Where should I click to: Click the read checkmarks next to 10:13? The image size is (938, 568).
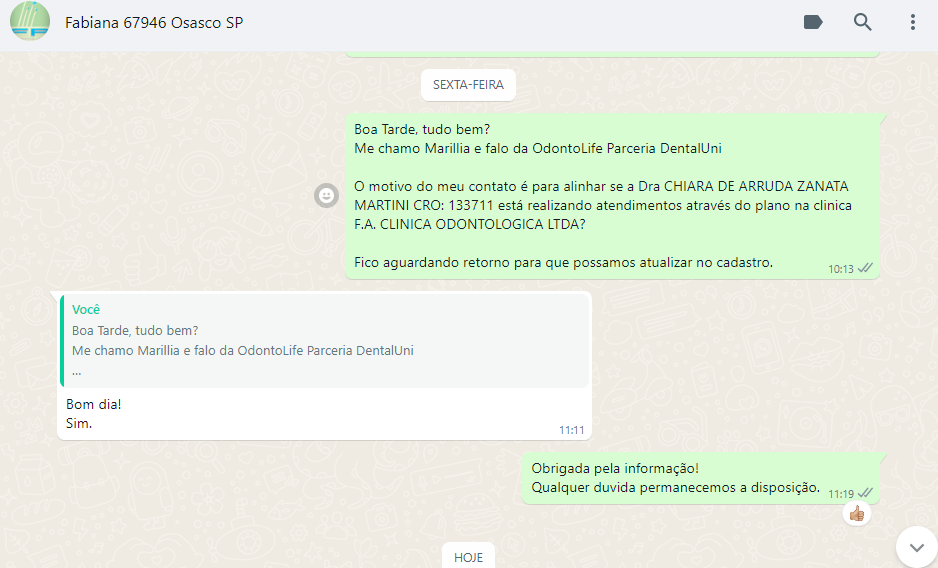pos(866,268)
